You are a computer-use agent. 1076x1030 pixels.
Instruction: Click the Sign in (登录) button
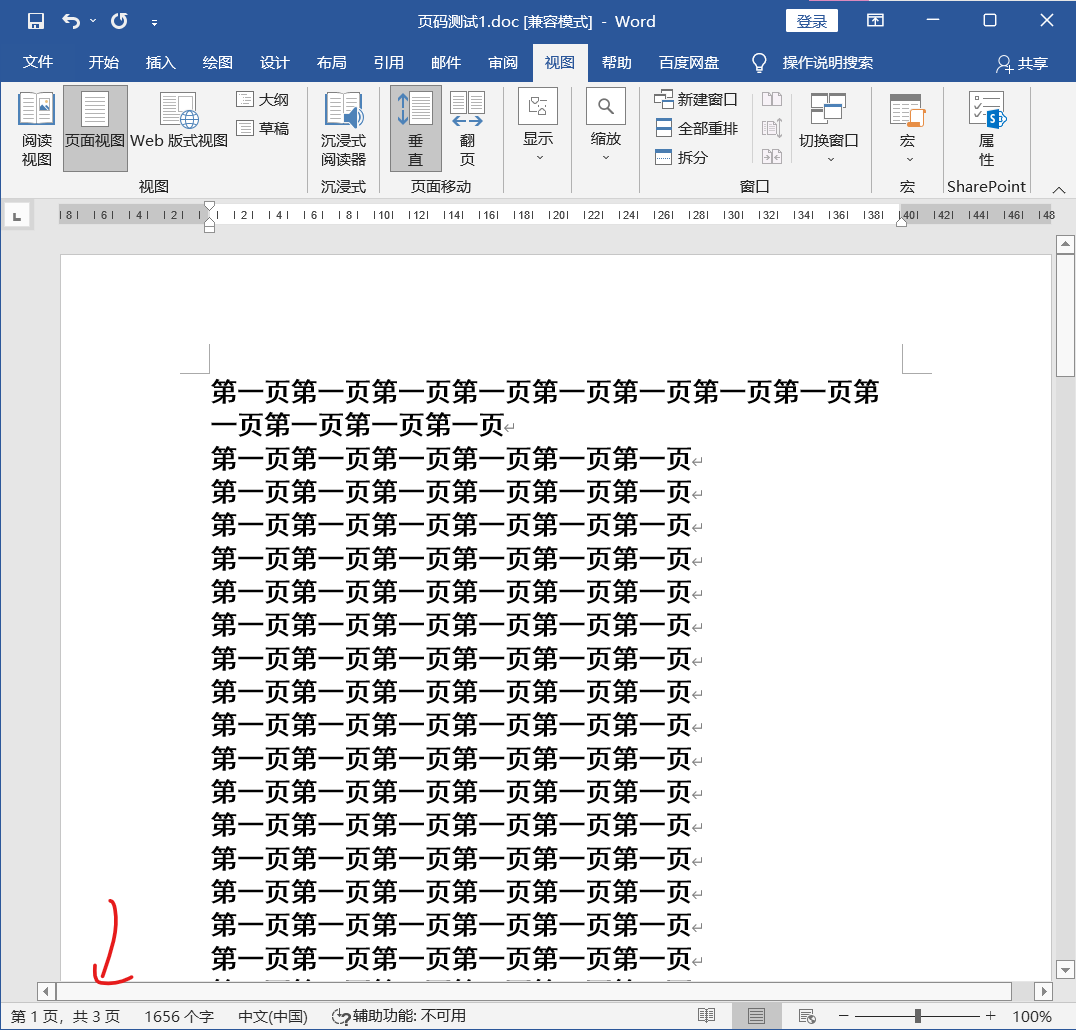click(811, 21)
